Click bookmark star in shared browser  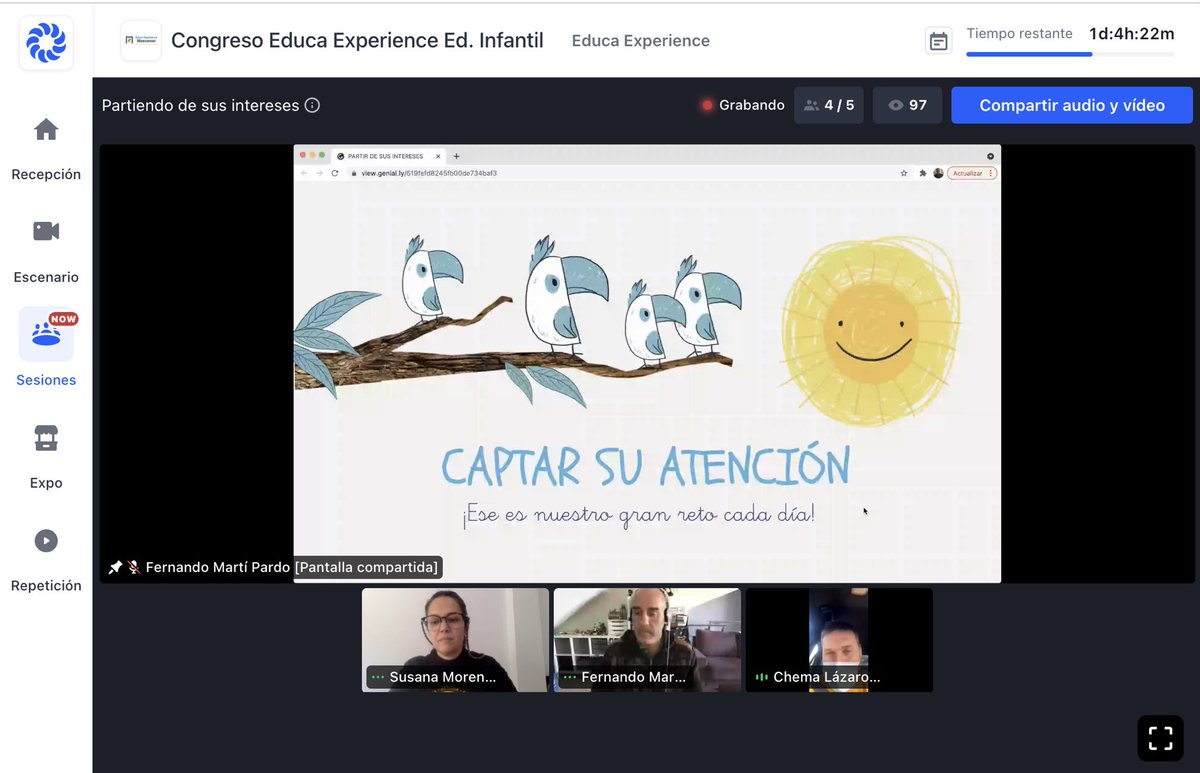(x=904, y=173)
